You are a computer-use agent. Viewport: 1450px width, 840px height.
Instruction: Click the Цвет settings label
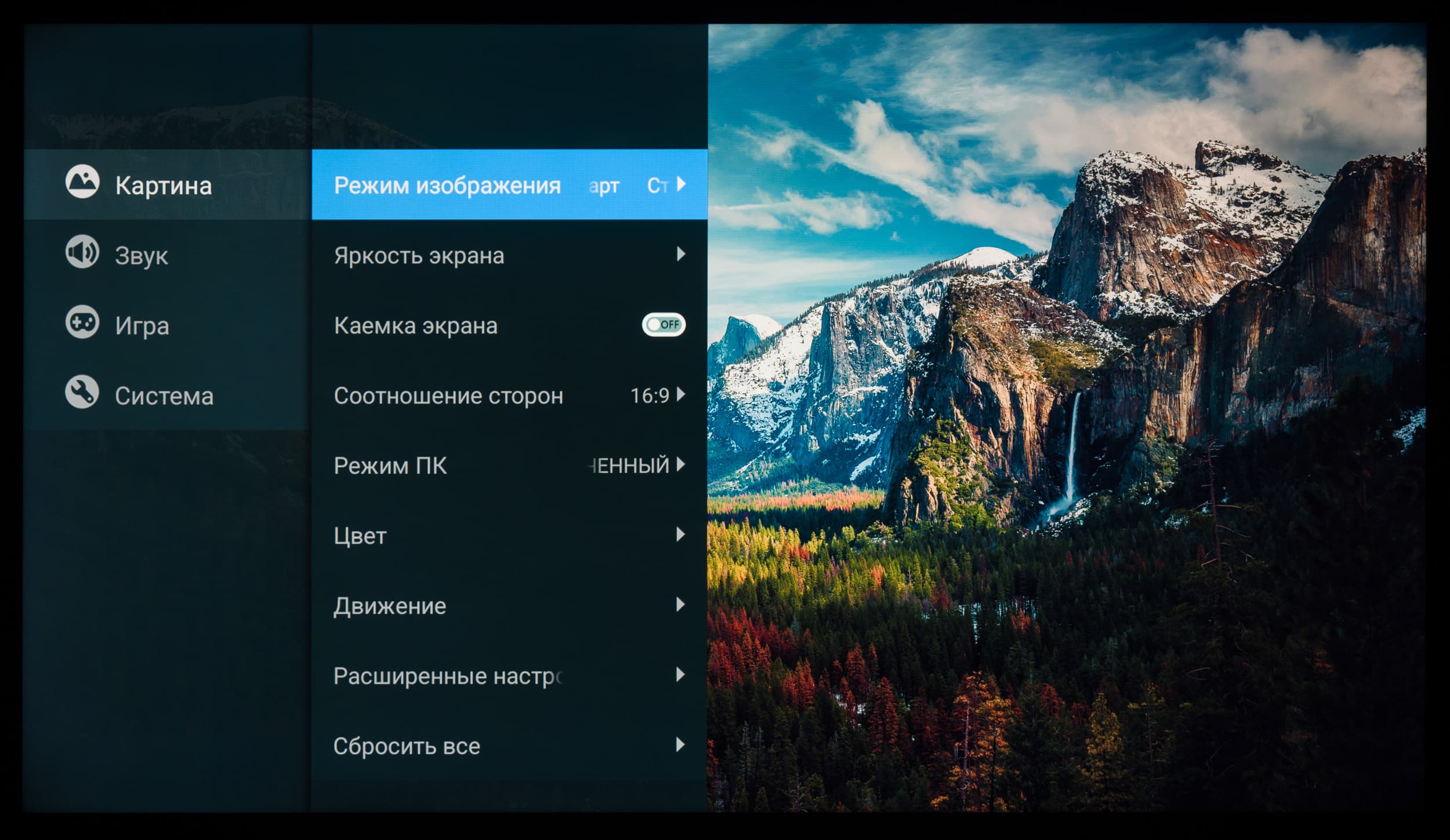[360, 536]
